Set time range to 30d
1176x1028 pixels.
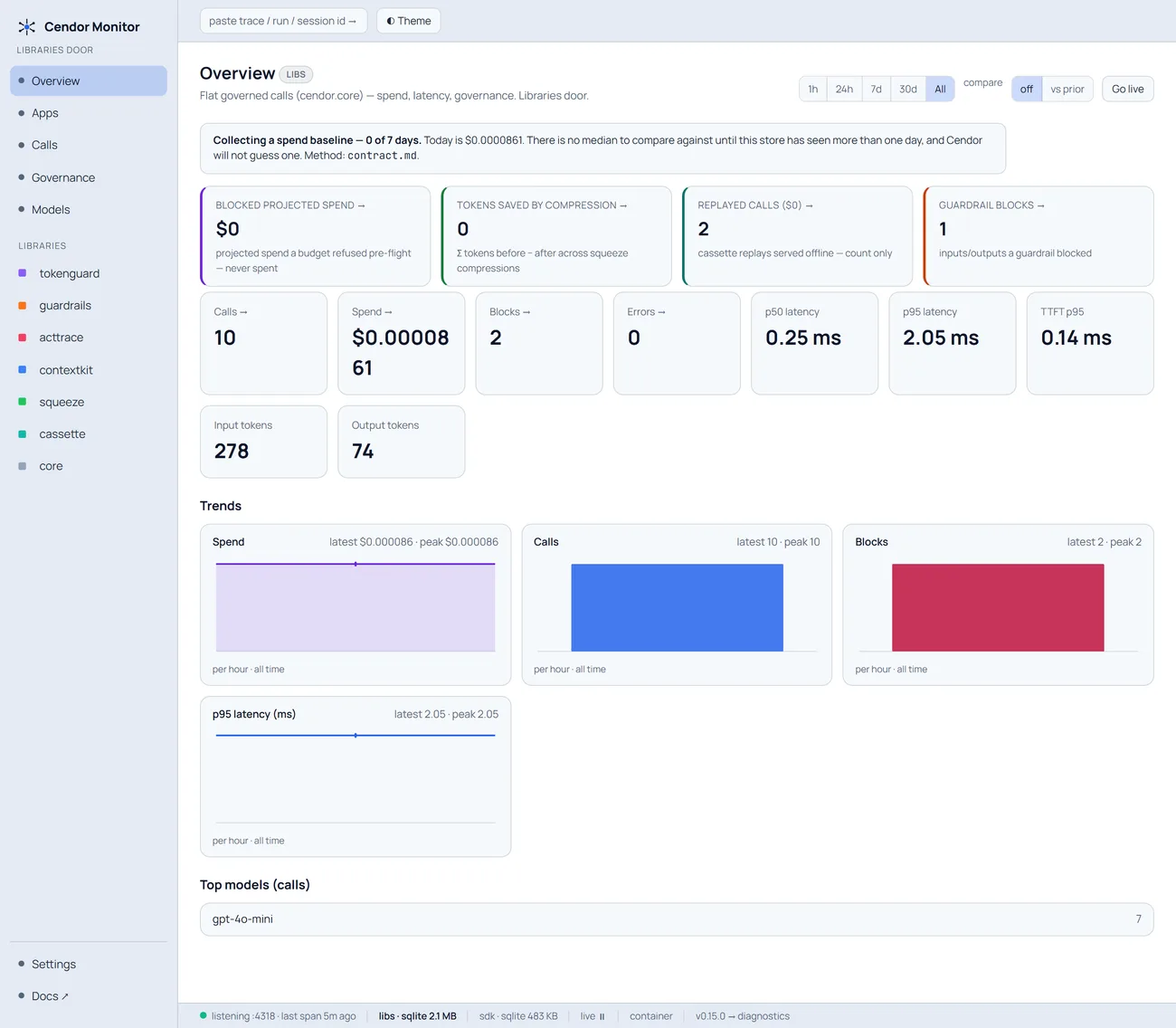point(908,89)
